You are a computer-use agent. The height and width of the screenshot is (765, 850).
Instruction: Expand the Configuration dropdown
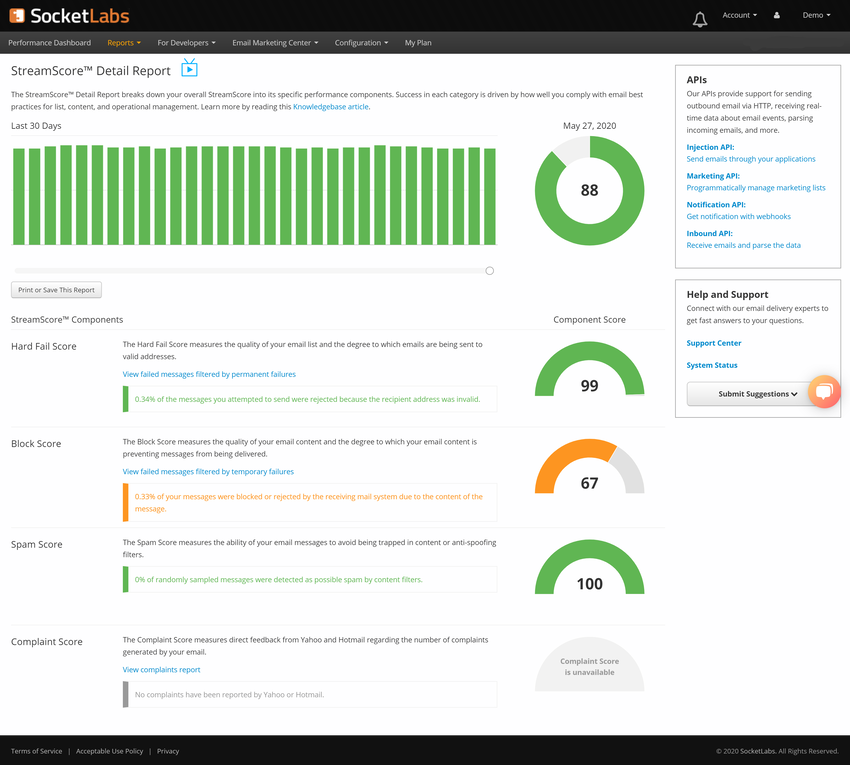(360, 43)
